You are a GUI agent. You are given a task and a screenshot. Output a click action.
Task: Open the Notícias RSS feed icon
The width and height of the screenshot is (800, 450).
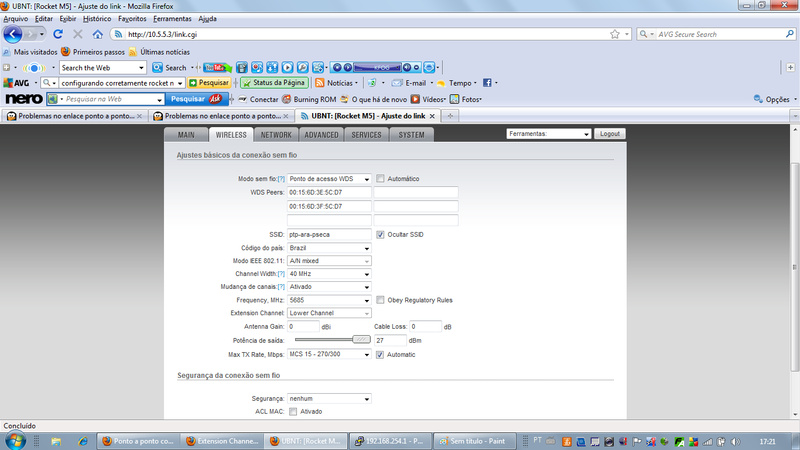pos(320,83)
